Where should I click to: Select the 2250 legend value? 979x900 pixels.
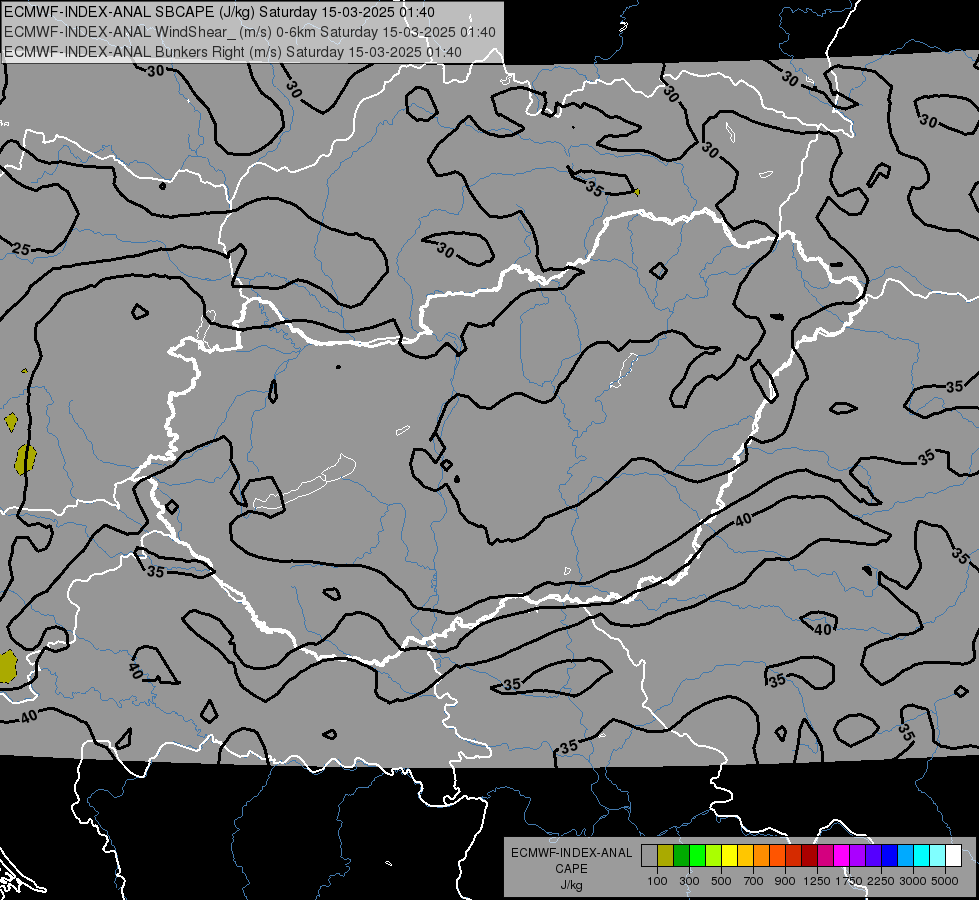881,881
